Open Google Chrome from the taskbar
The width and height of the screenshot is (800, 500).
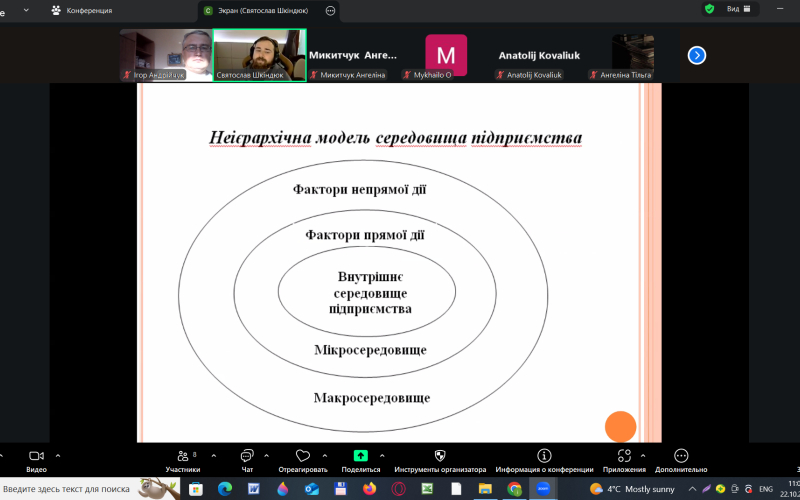514,489
